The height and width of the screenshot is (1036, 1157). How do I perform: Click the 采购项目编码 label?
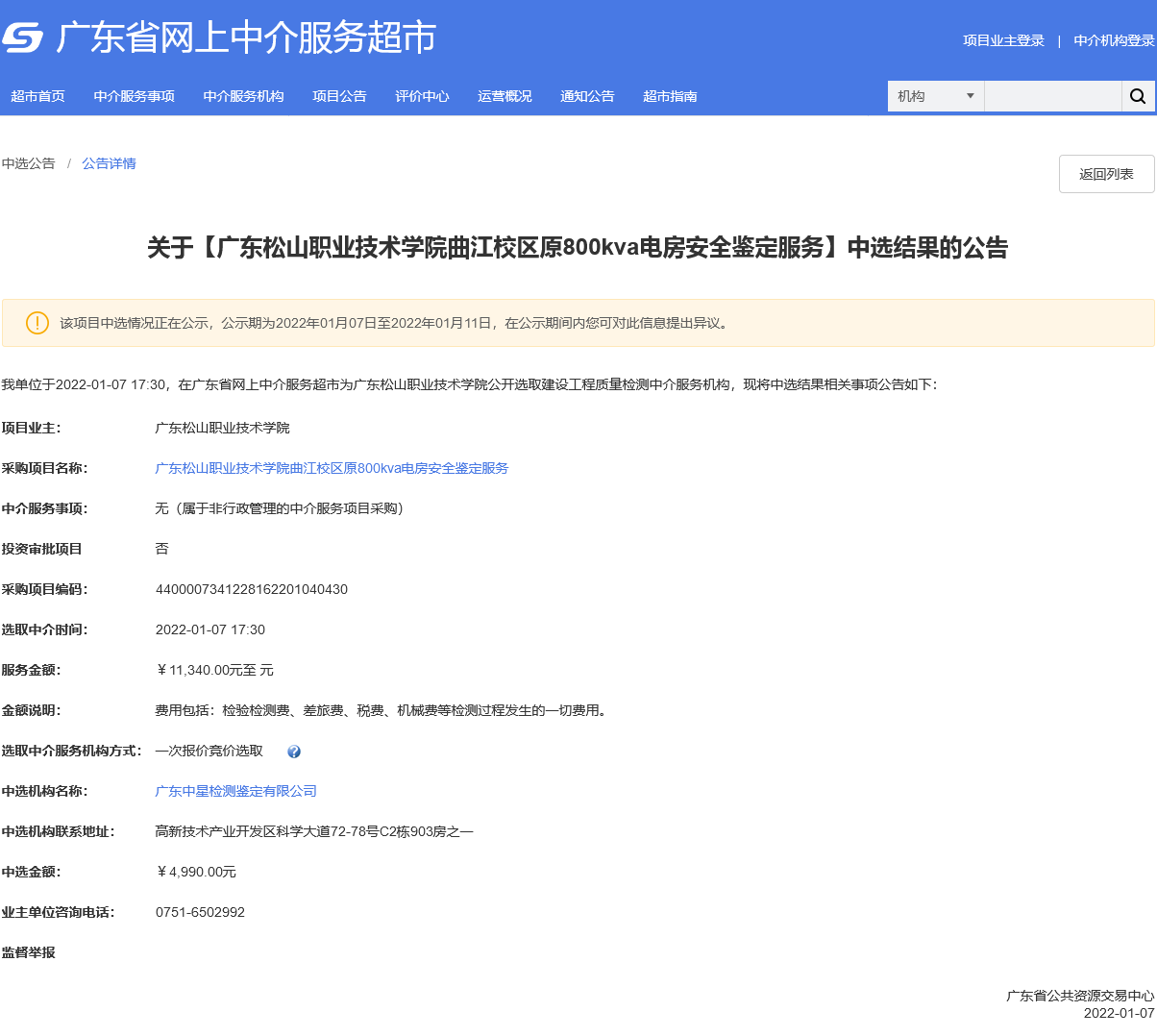tap(44, 589)
